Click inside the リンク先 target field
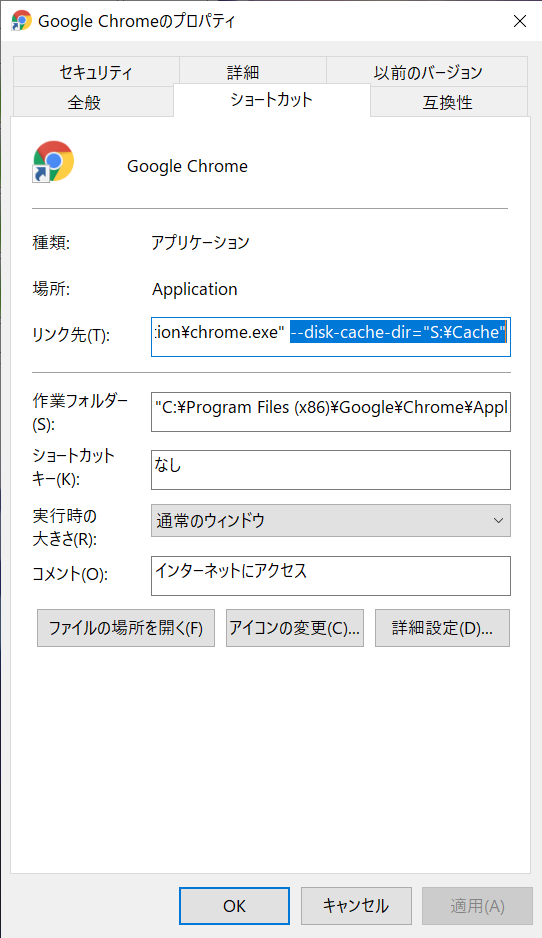Viewport: 542px width, 938px height. tap(331, 337)
